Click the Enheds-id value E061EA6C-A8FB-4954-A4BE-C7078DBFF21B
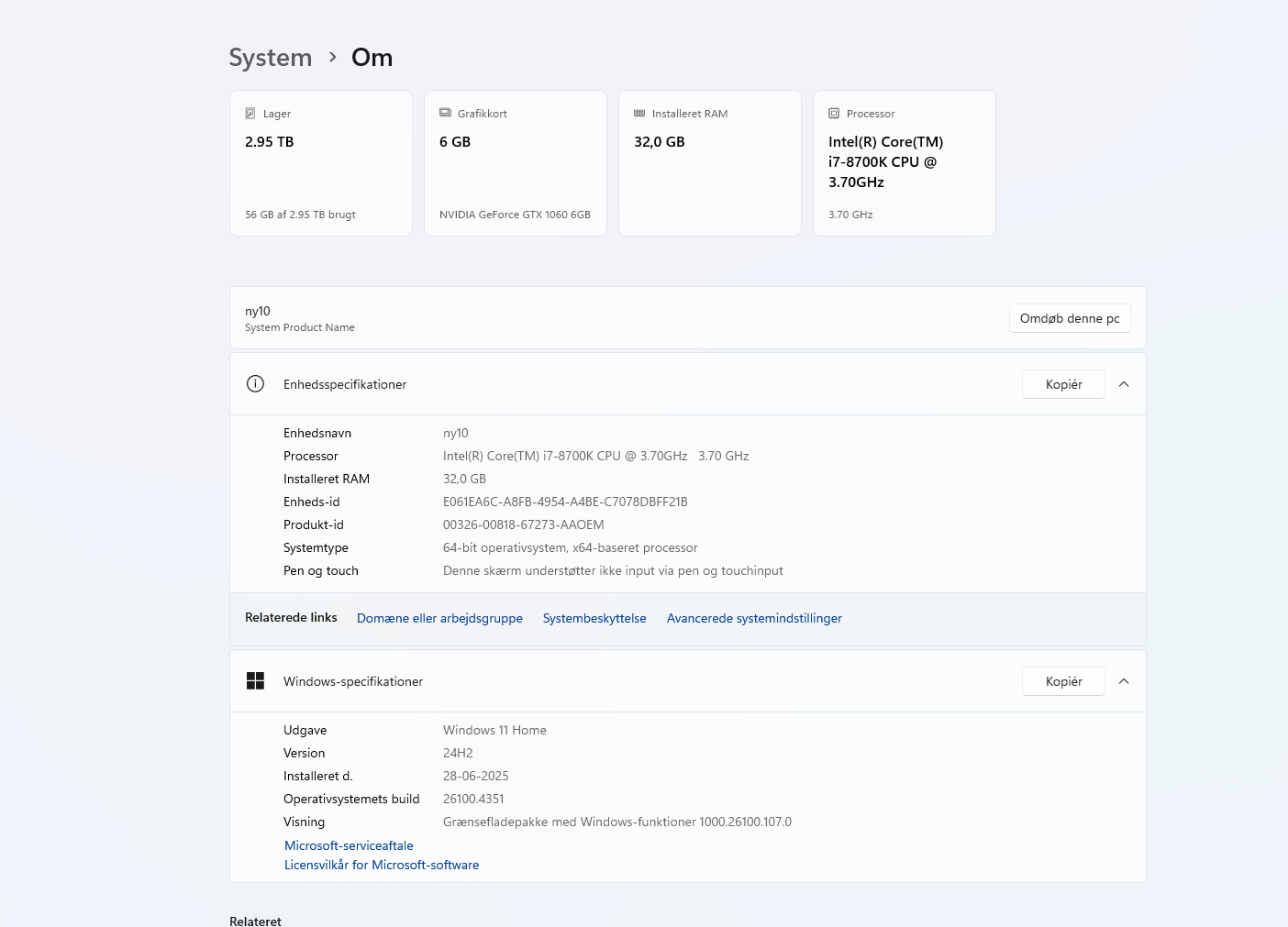1288x927 pixels. point(565,502)
